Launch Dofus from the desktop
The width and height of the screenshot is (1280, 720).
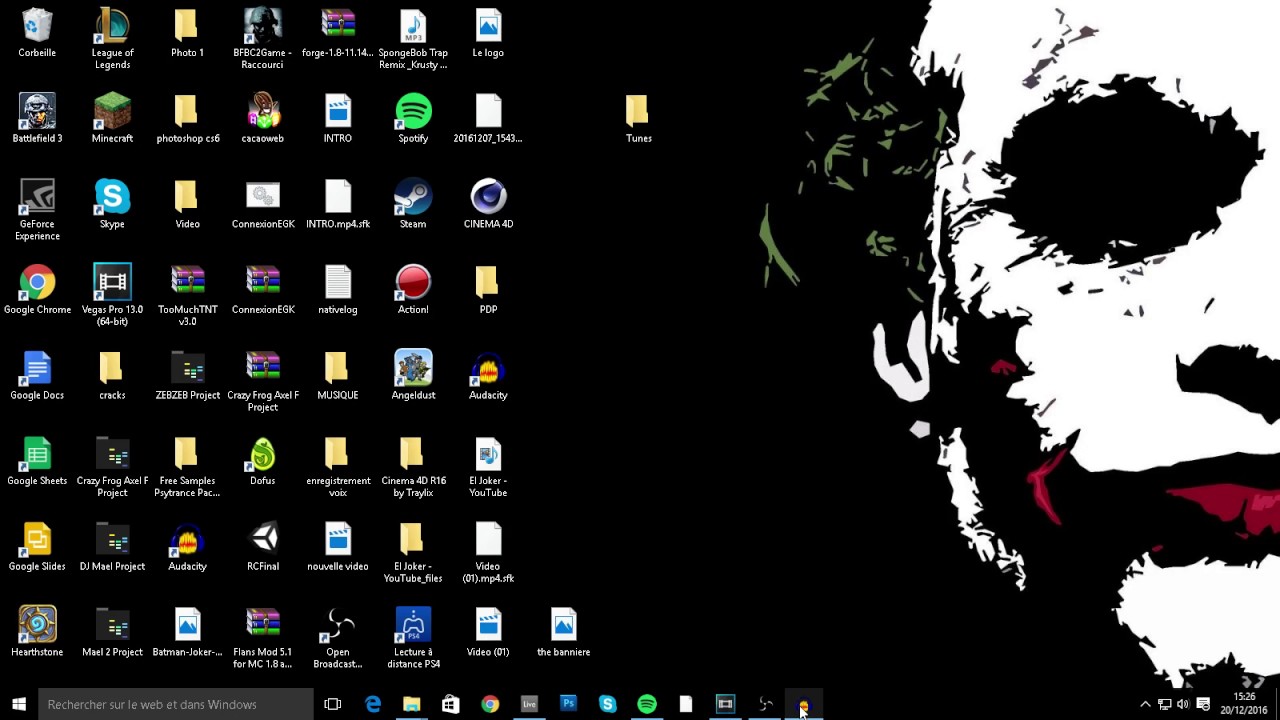click(x=263, y=461)
